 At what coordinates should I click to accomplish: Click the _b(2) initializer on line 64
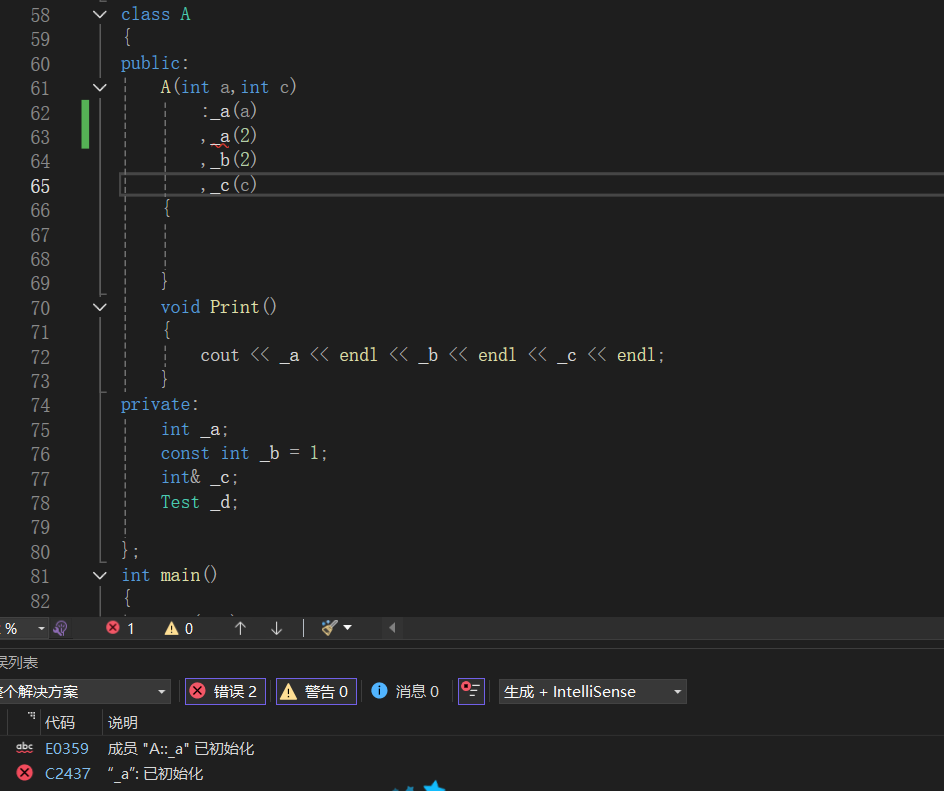234,160
